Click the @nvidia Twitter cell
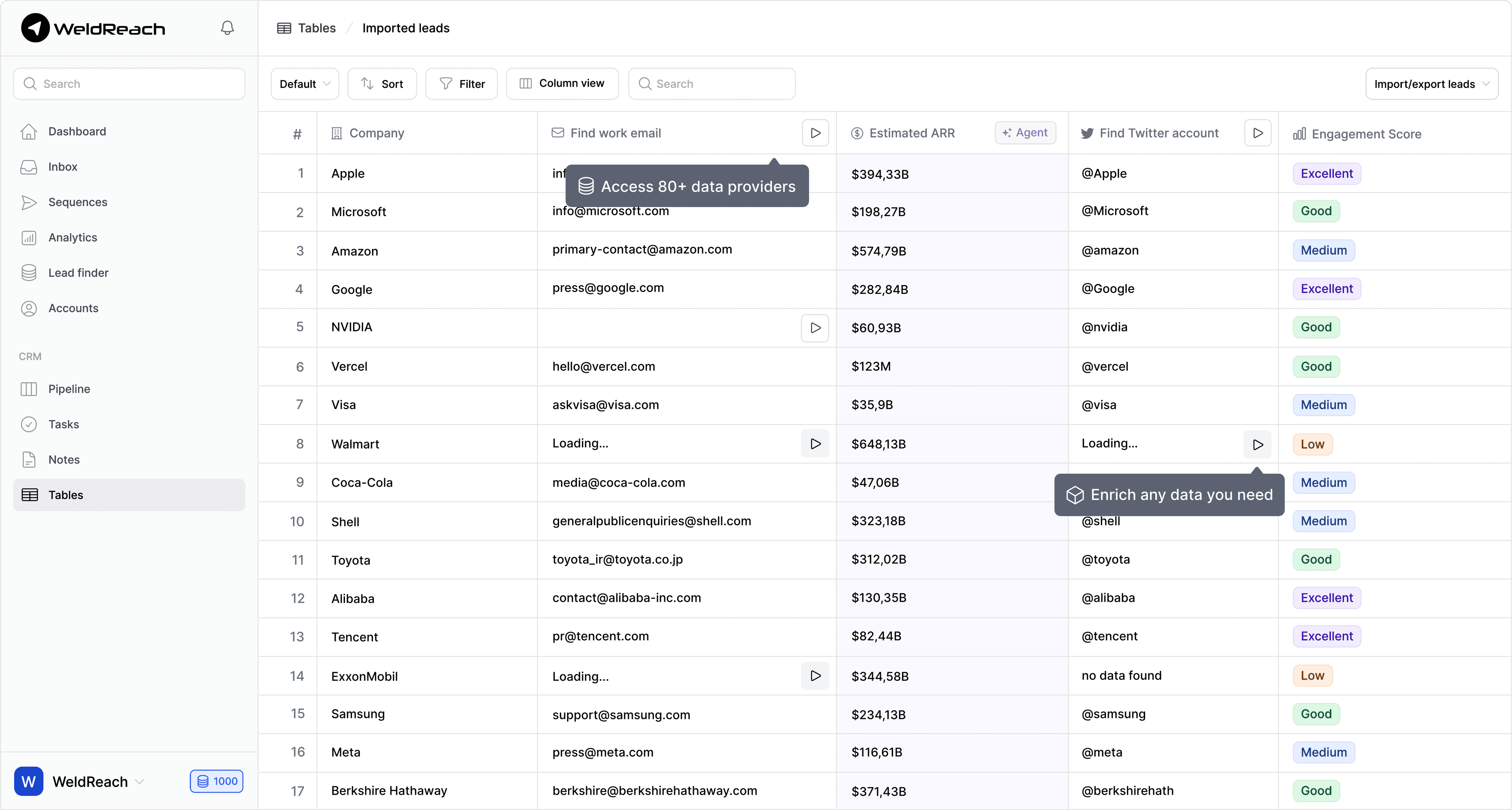This screenshot has width=1512, height=810. (x=1173, y=328)
